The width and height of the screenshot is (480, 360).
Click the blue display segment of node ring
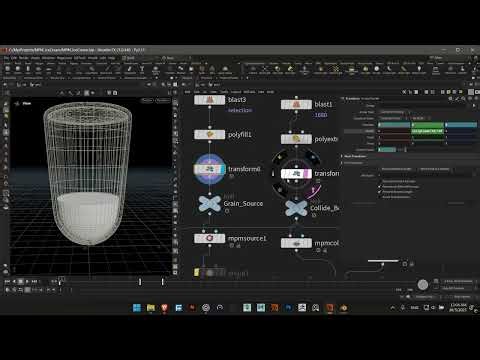pyautogui.click(x=312, y=156)
